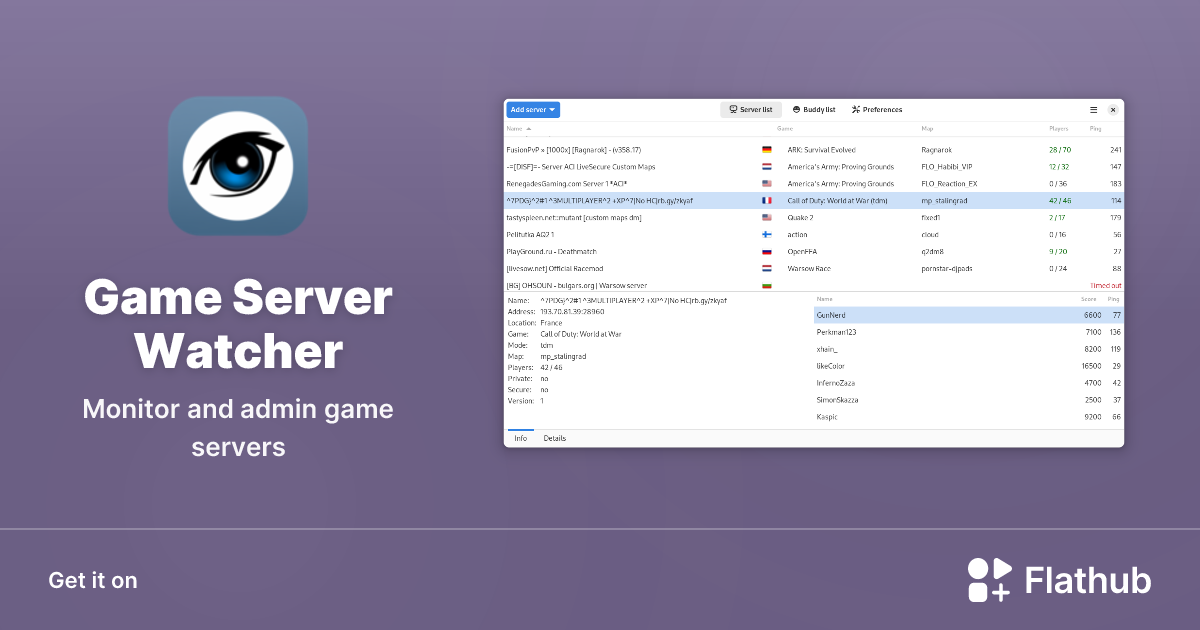Click the Bulgarian flag on the Warsow server row
Image resolution: width=1200 pixels, height=630 pixels.
[x=766, y=285]
